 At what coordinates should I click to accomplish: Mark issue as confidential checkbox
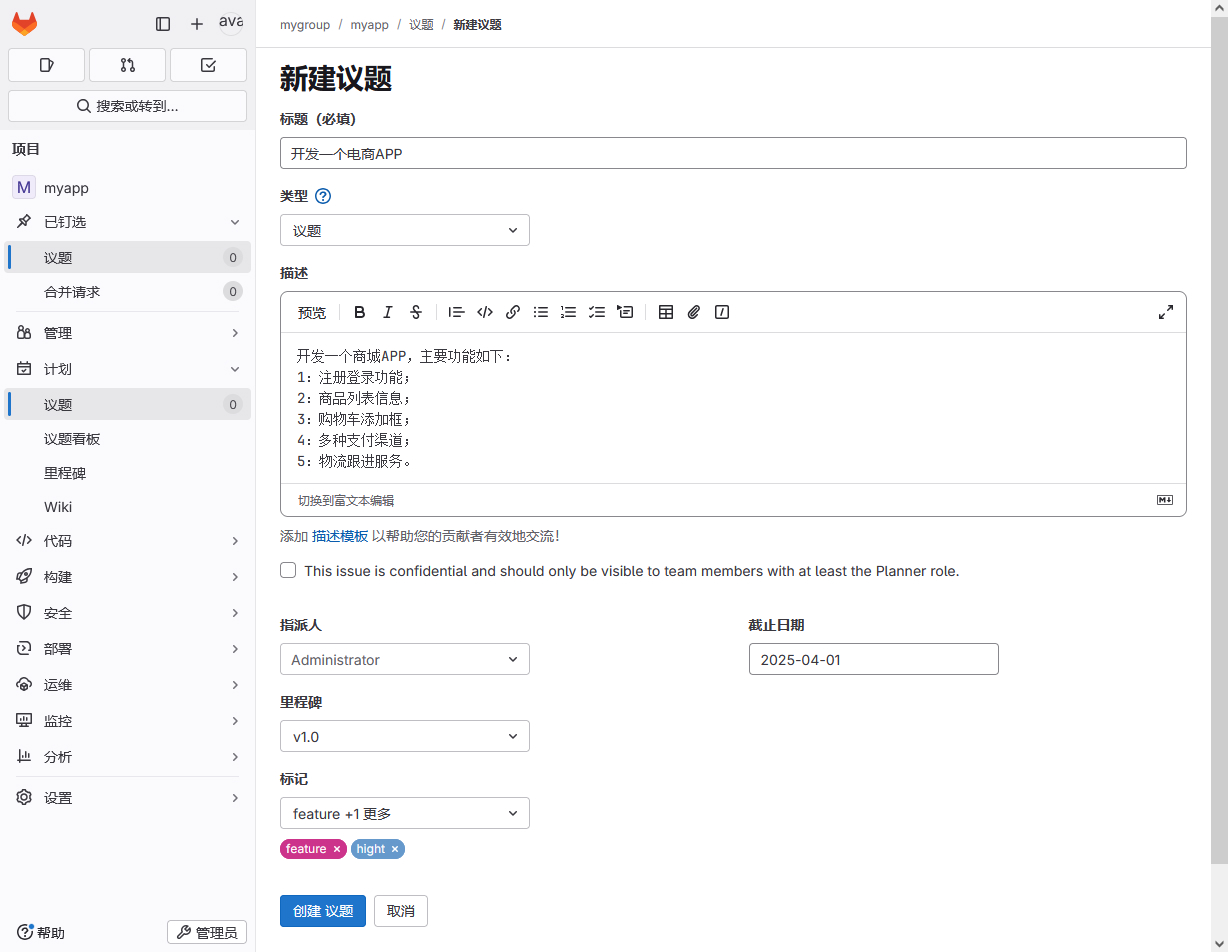288,570
